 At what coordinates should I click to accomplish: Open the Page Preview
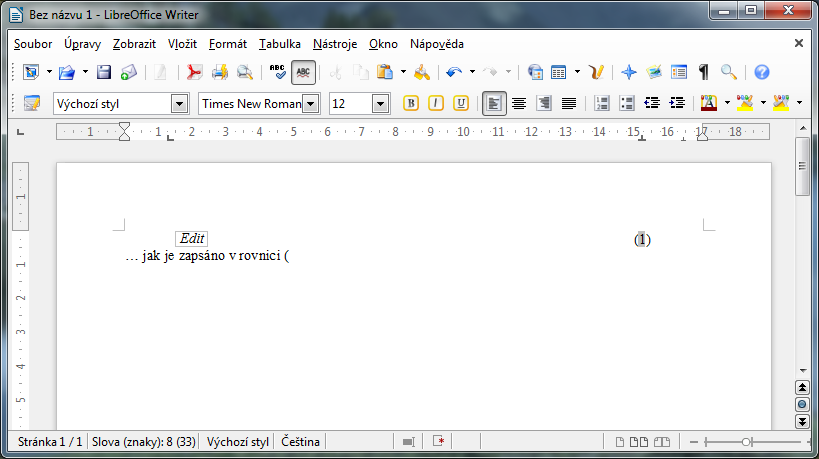[244, 72]
